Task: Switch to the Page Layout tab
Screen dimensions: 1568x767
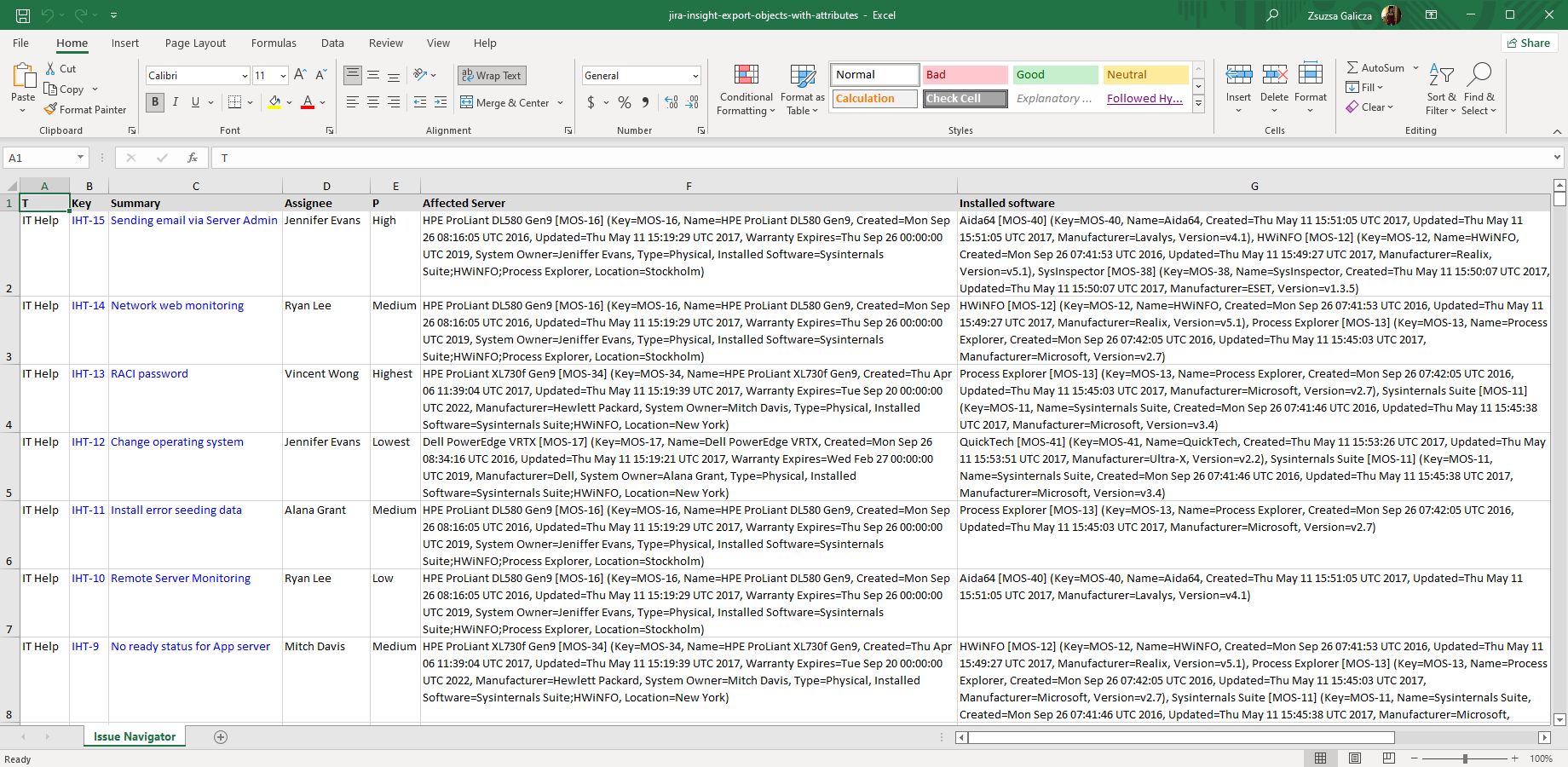Action: coord(195,43)
